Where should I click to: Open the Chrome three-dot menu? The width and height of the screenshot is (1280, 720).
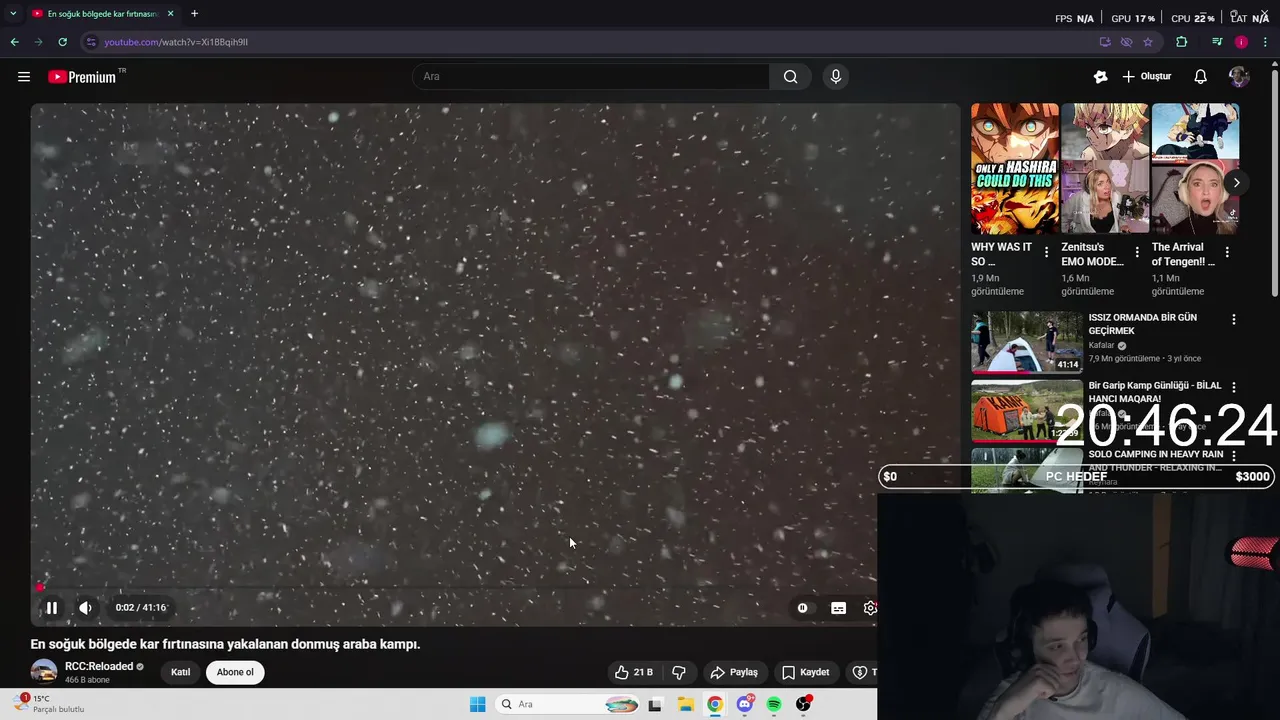[1265, 42]
